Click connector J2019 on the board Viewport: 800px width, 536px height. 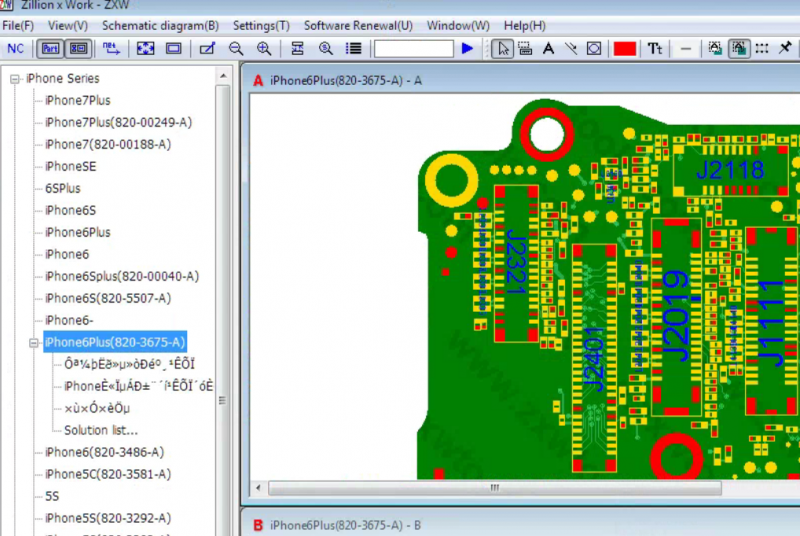[677, 316]
